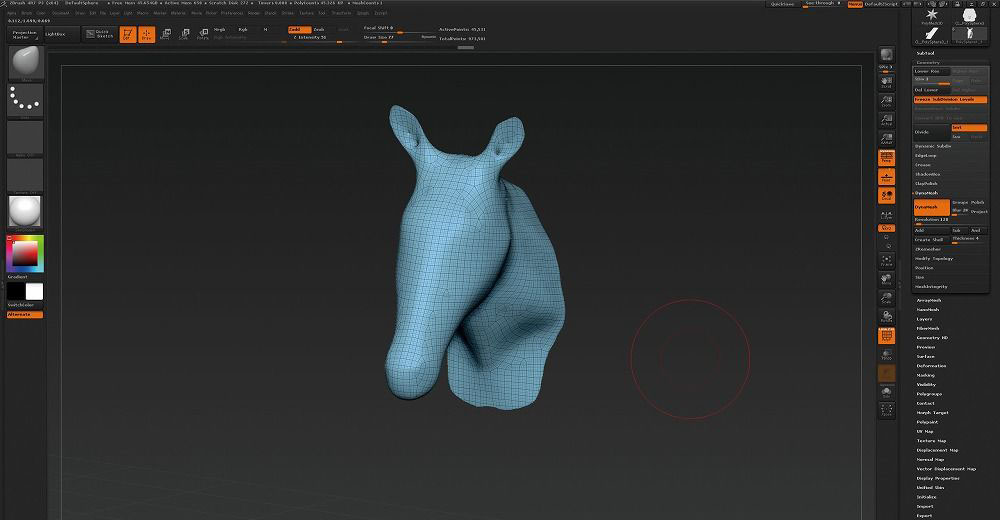Screen dimensions: 1000x520
Task: Toggle the Smt smooth option
Action: pos(969,128)
